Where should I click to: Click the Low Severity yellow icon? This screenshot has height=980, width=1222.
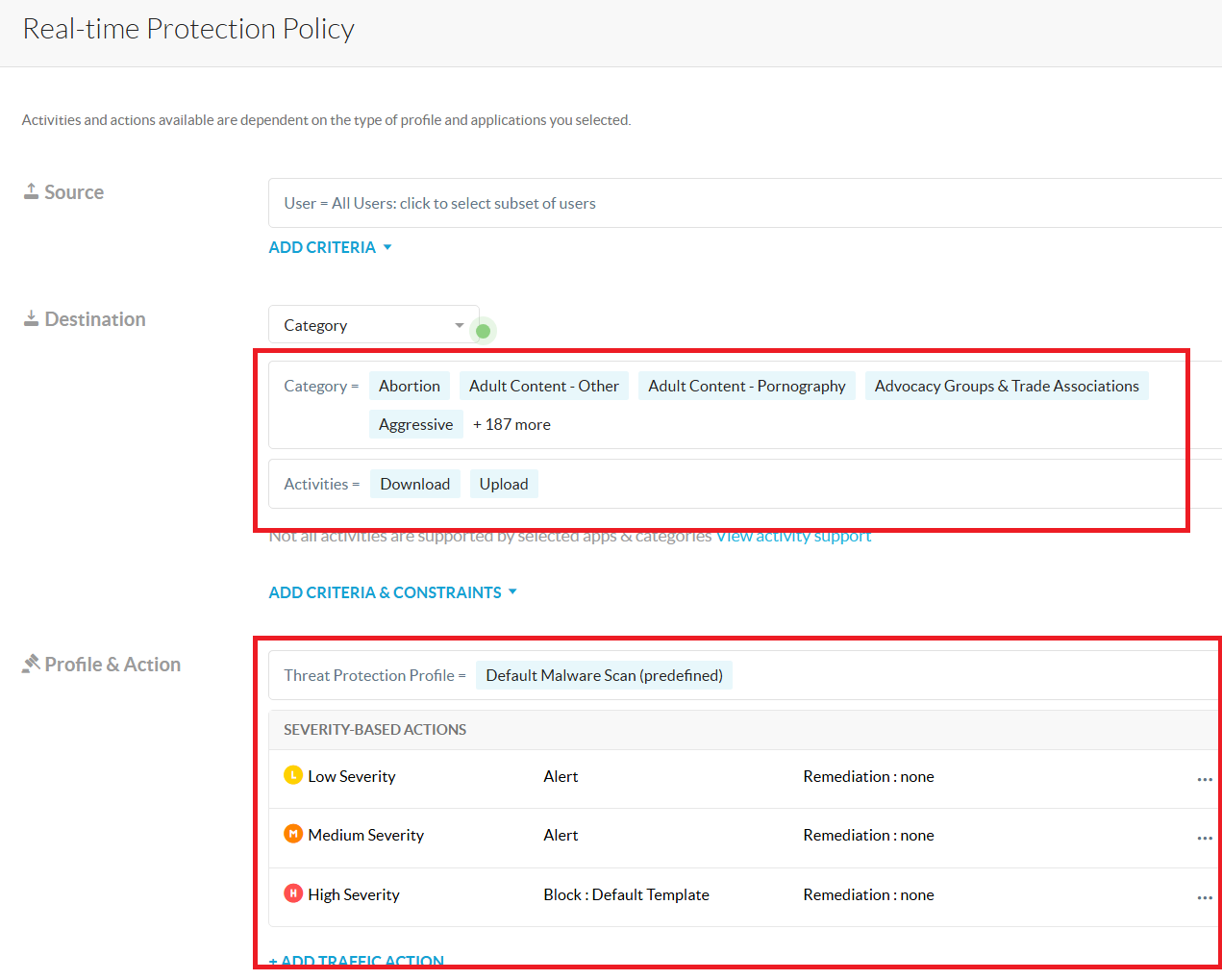pos(293,775)
